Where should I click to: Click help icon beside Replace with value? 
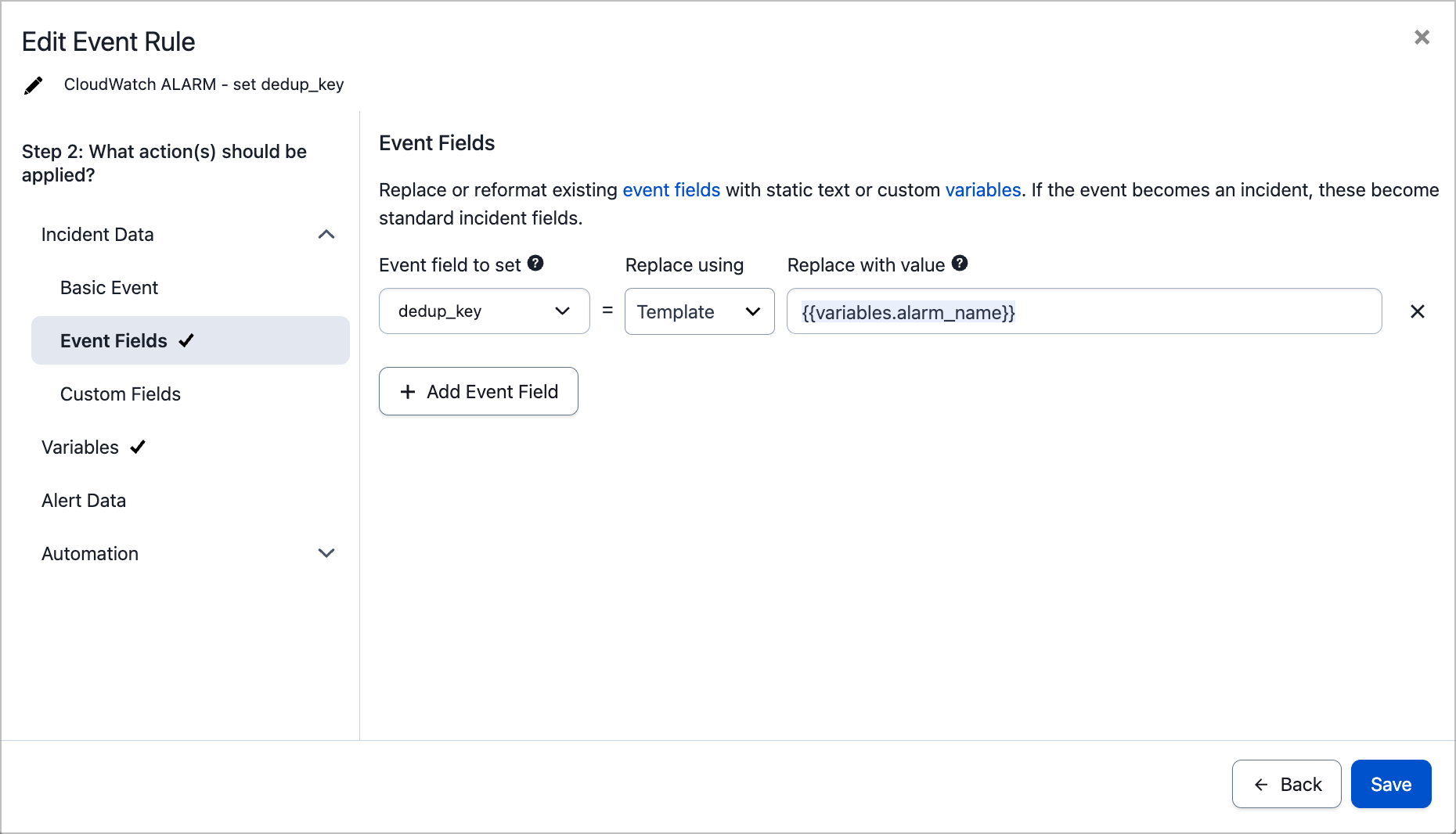[960, 264]
